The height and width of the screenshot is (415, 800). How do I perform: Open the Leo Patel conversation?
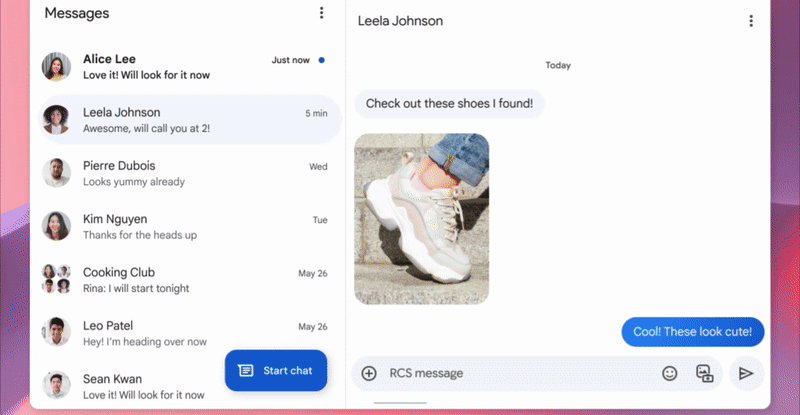pos(190,332)
